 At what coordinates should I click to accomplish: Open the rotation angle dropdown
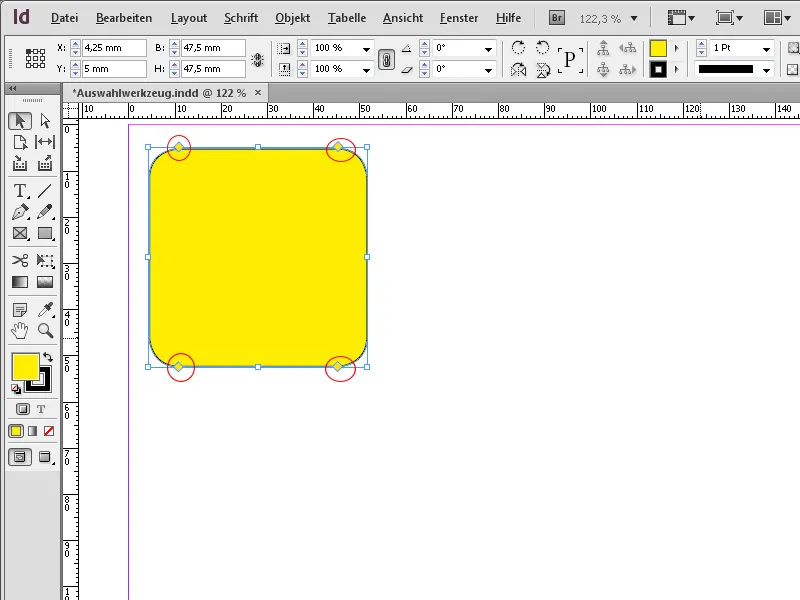(487, 48)
